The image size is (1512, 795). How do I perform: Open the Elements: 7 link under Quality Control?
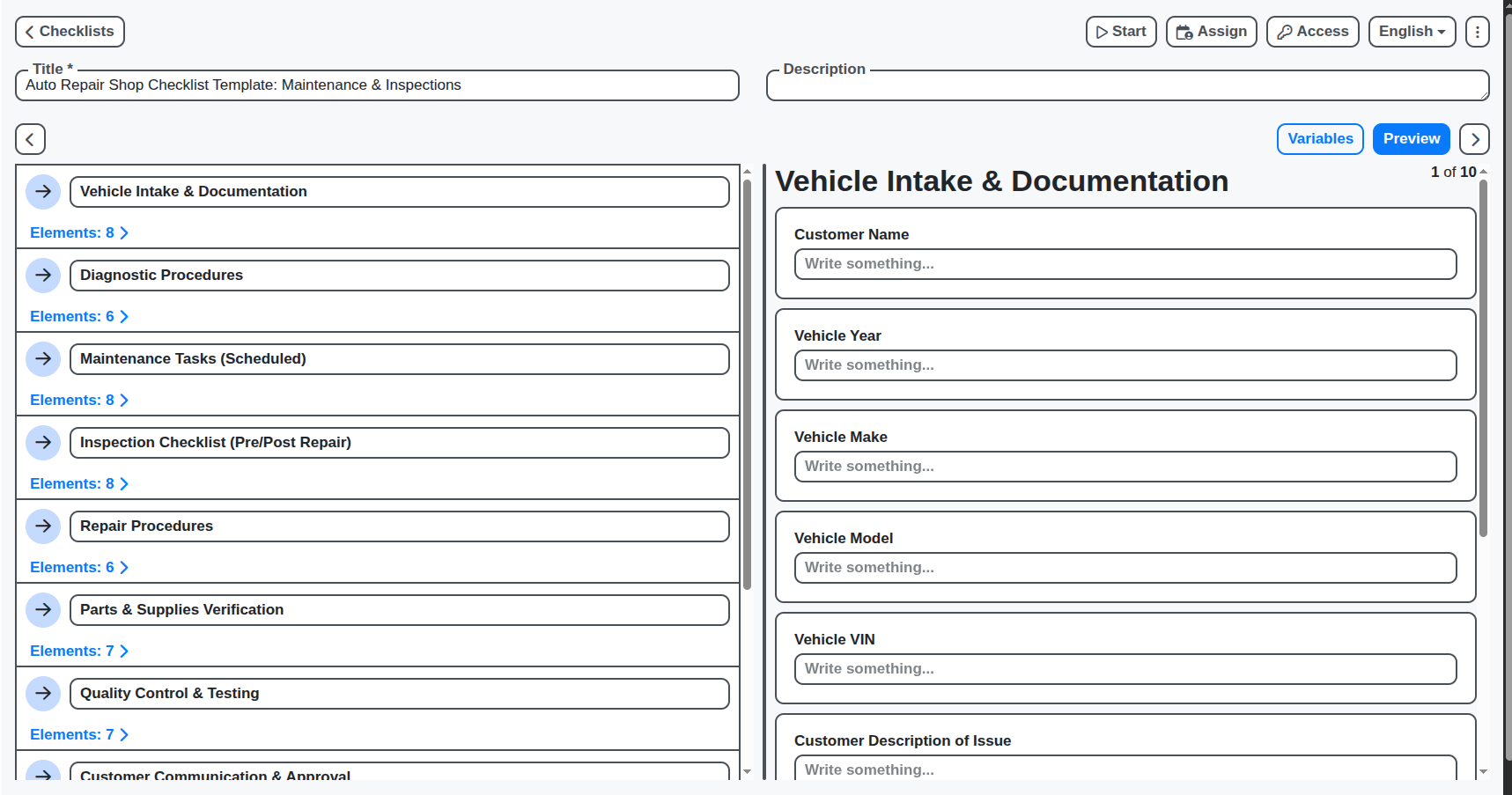coord(79,734)
